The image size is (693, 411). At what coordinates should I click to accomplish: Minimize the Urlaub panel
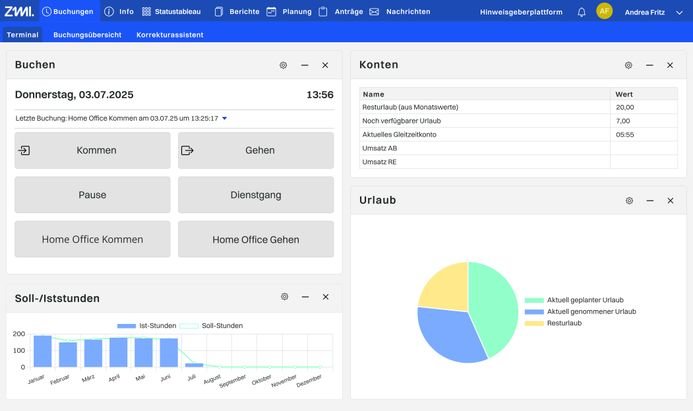tap(650, 201)
